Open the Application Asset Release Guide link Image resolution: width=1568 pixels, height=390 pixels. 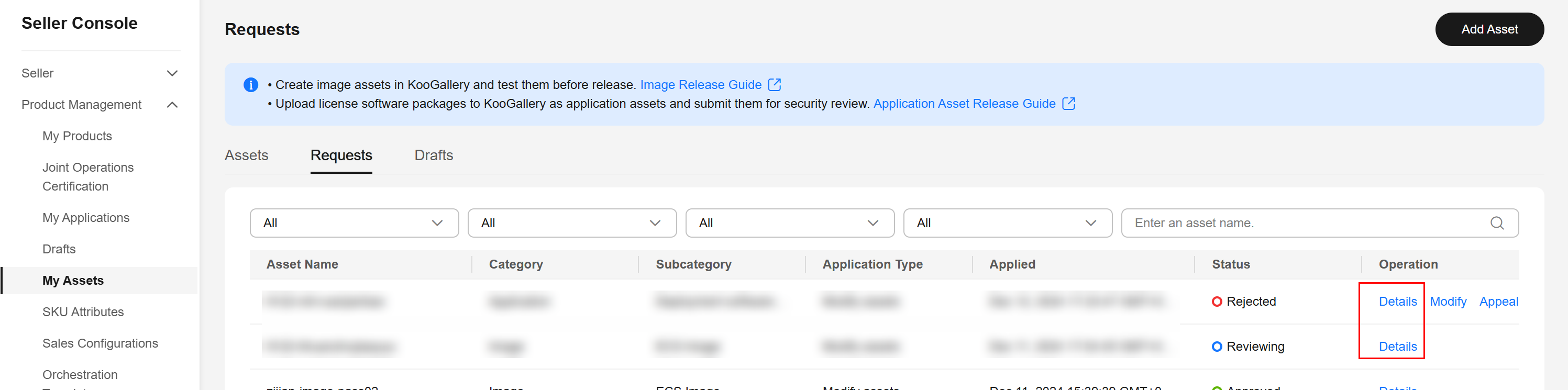pyautogui.click(x=964, y=104)
